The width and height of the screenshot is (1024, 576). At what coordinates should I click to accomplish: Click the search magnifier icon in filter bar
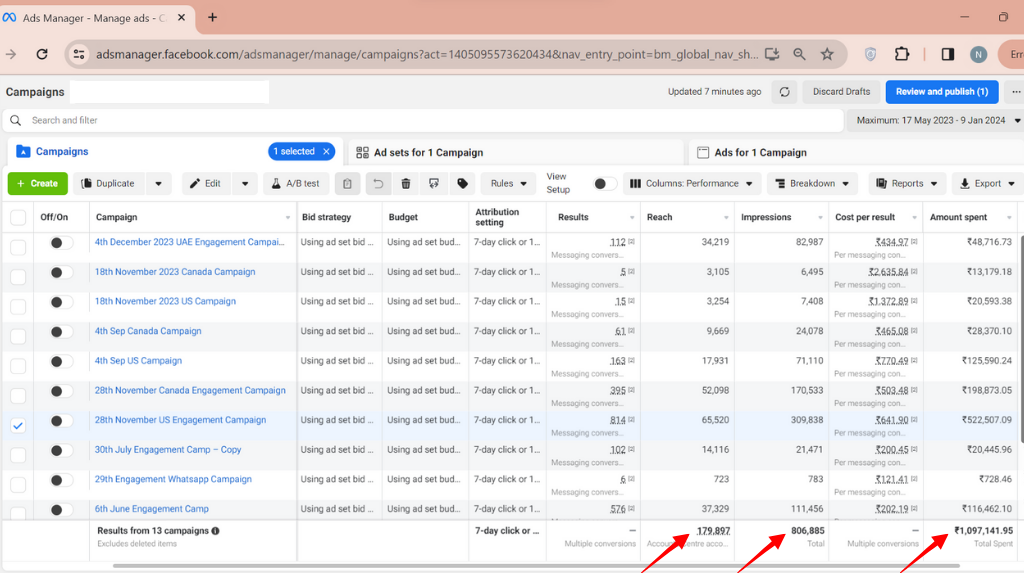click(16, 120)
